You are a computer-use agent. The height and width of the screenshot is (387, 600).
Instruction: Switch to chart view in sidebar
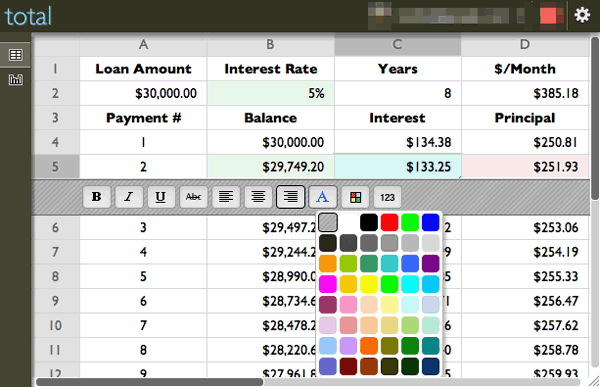coord(16,80)
